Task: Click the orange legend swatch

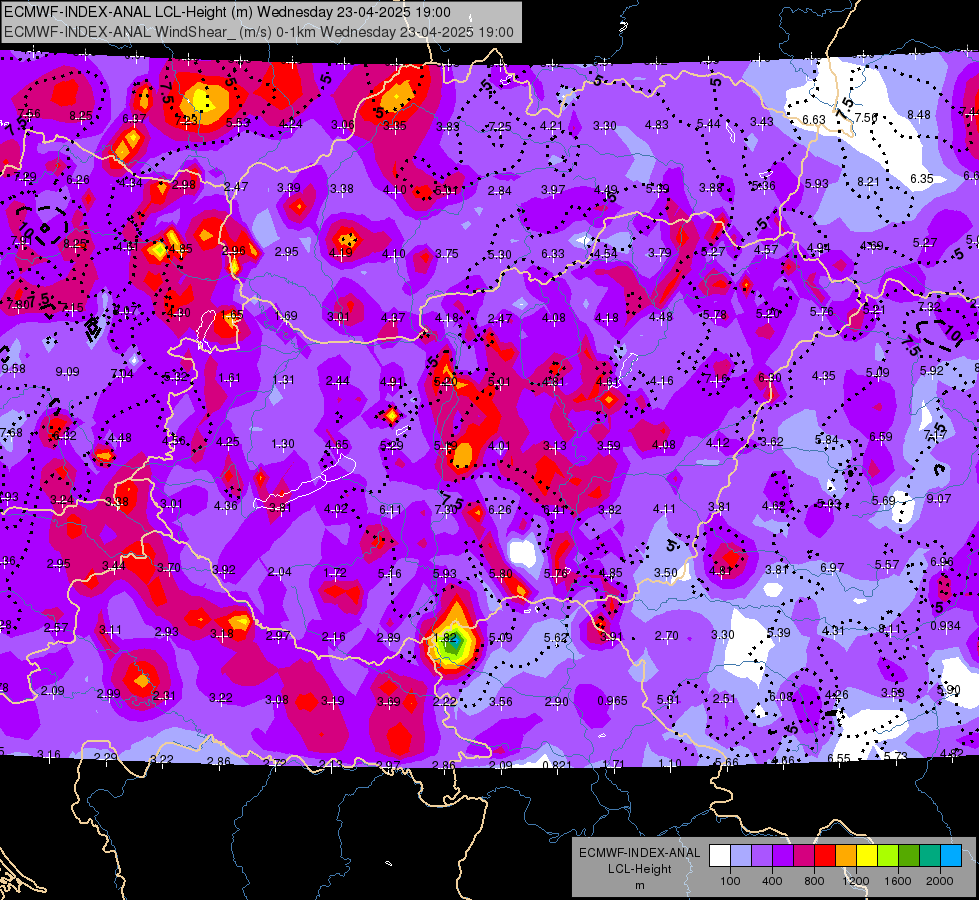Action: point(846,856)
